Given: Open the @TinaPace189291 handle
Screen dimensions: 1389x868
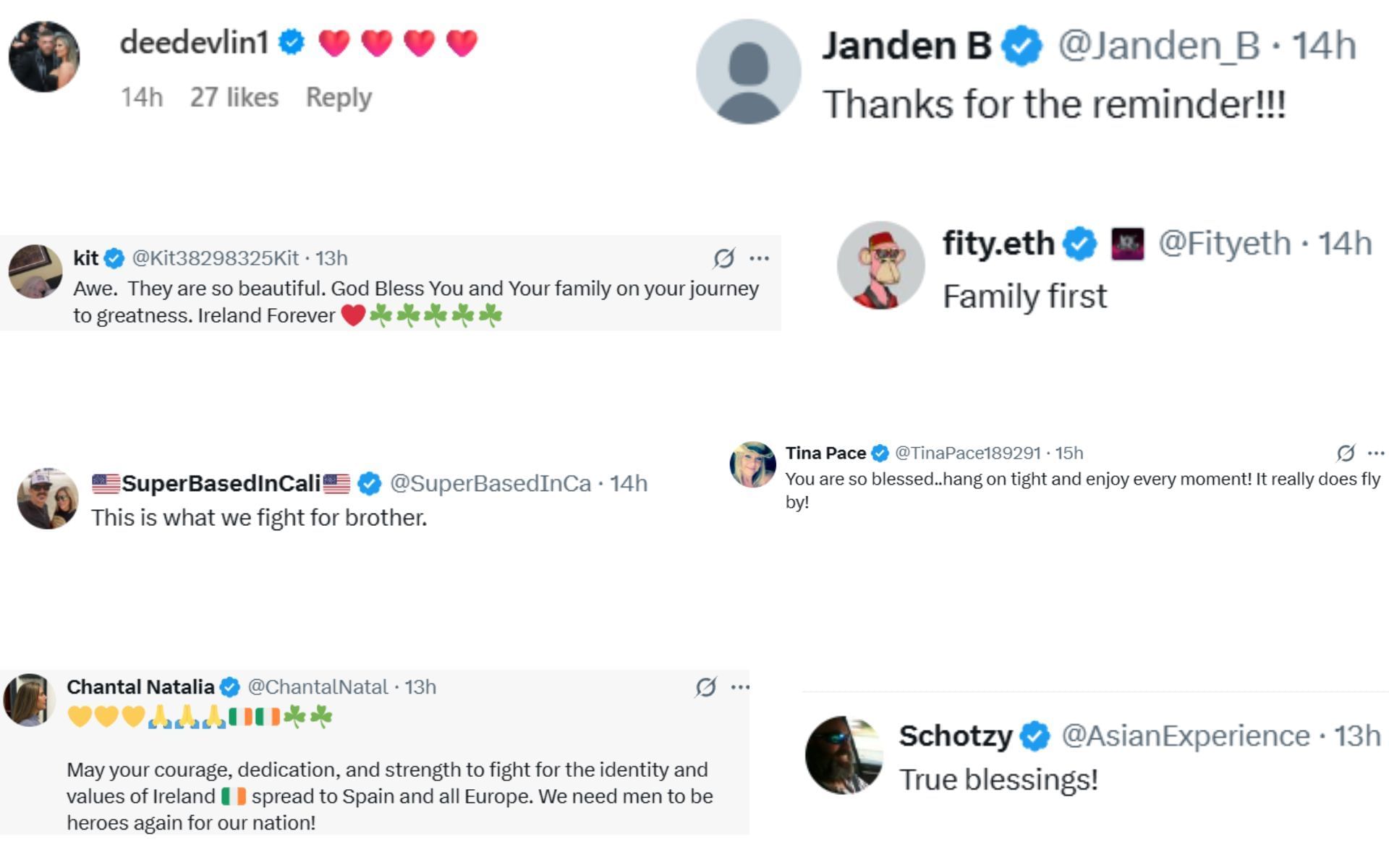Looking at the screenshot, I should 967,453.
